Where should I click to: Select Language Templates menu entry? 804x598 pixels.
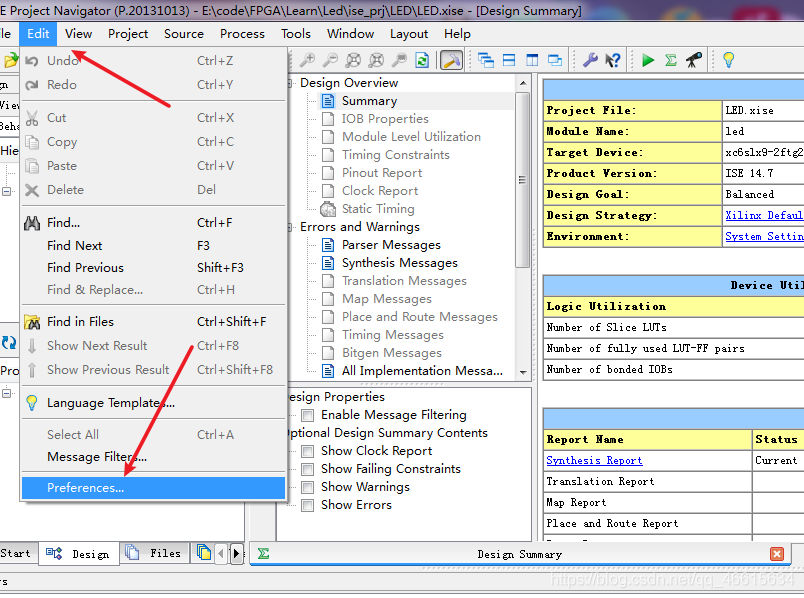(x=153, y=403)
